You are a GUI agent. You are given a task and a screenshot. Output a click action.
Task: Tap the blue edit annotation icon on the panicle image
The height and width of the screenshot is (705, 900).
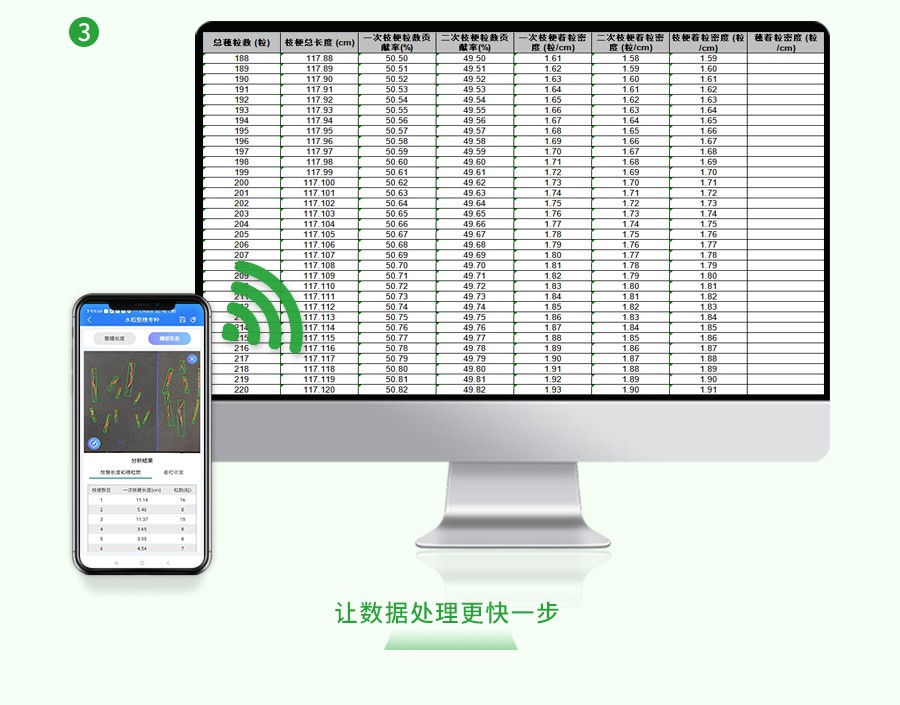94,443
